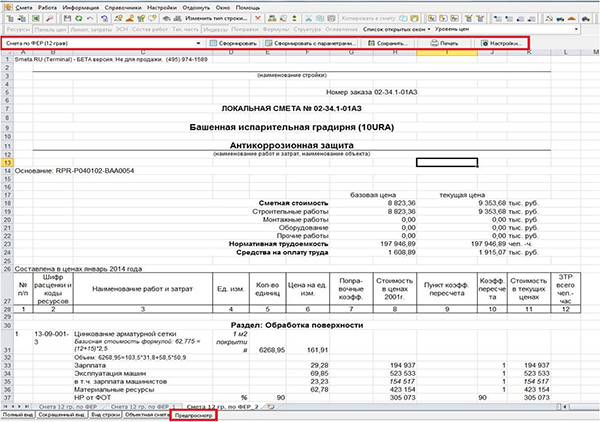Switch to Предпросмотр tab
Image resolution: width=600 pixels, height=422 pixels.
point(194,415)
